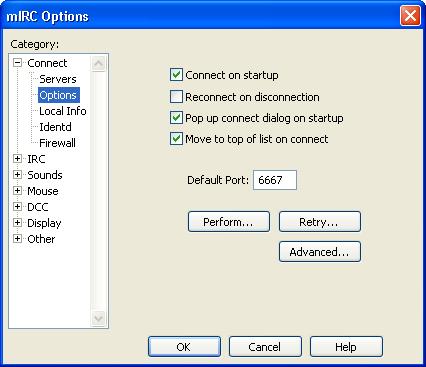Open Help for mIRC Options
This screenshot has width=426, height=367.
click(x=346, y=347)
